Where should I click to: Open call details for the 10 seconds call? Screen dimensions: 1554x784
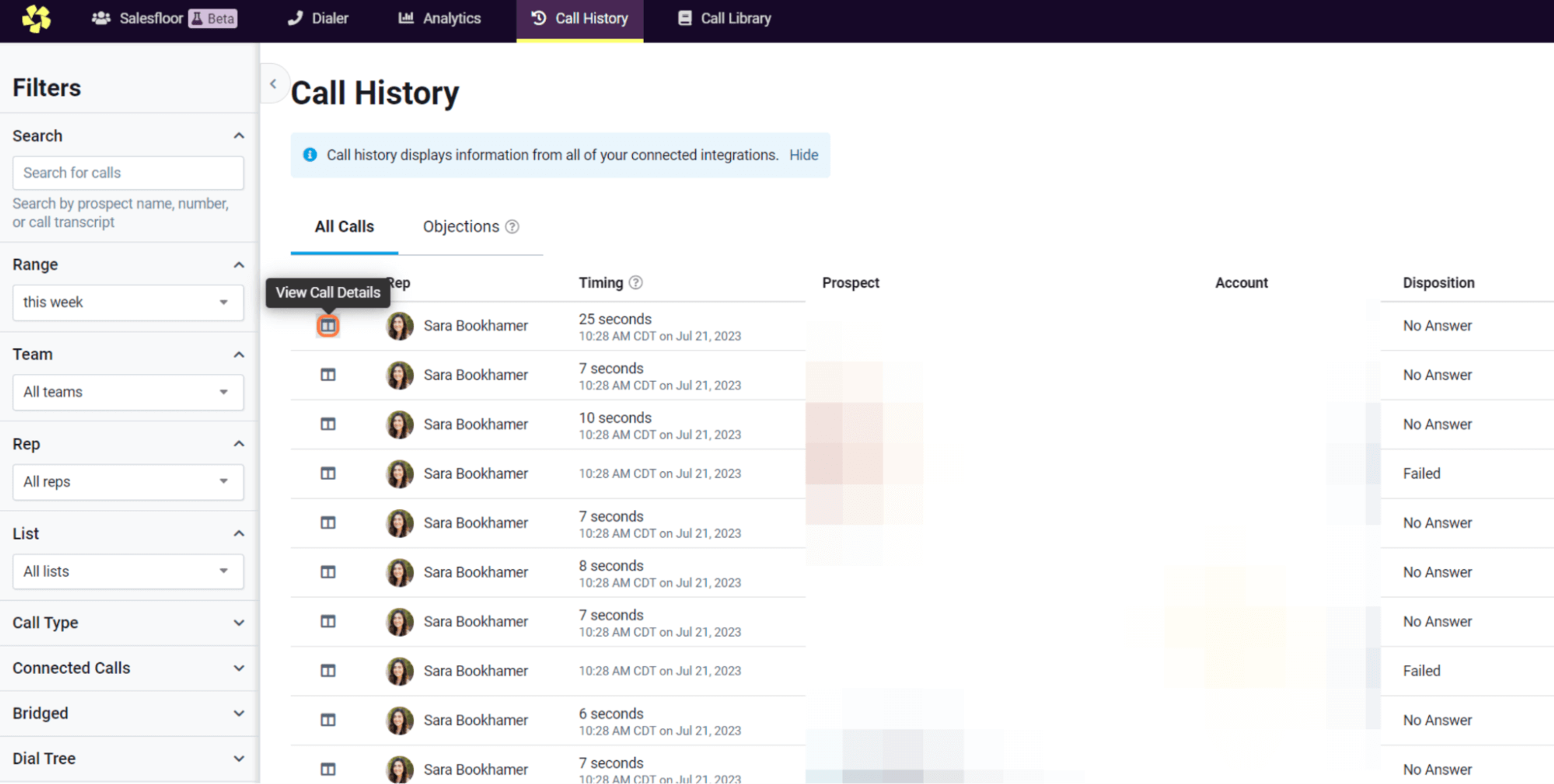click(x=327, y=424)
